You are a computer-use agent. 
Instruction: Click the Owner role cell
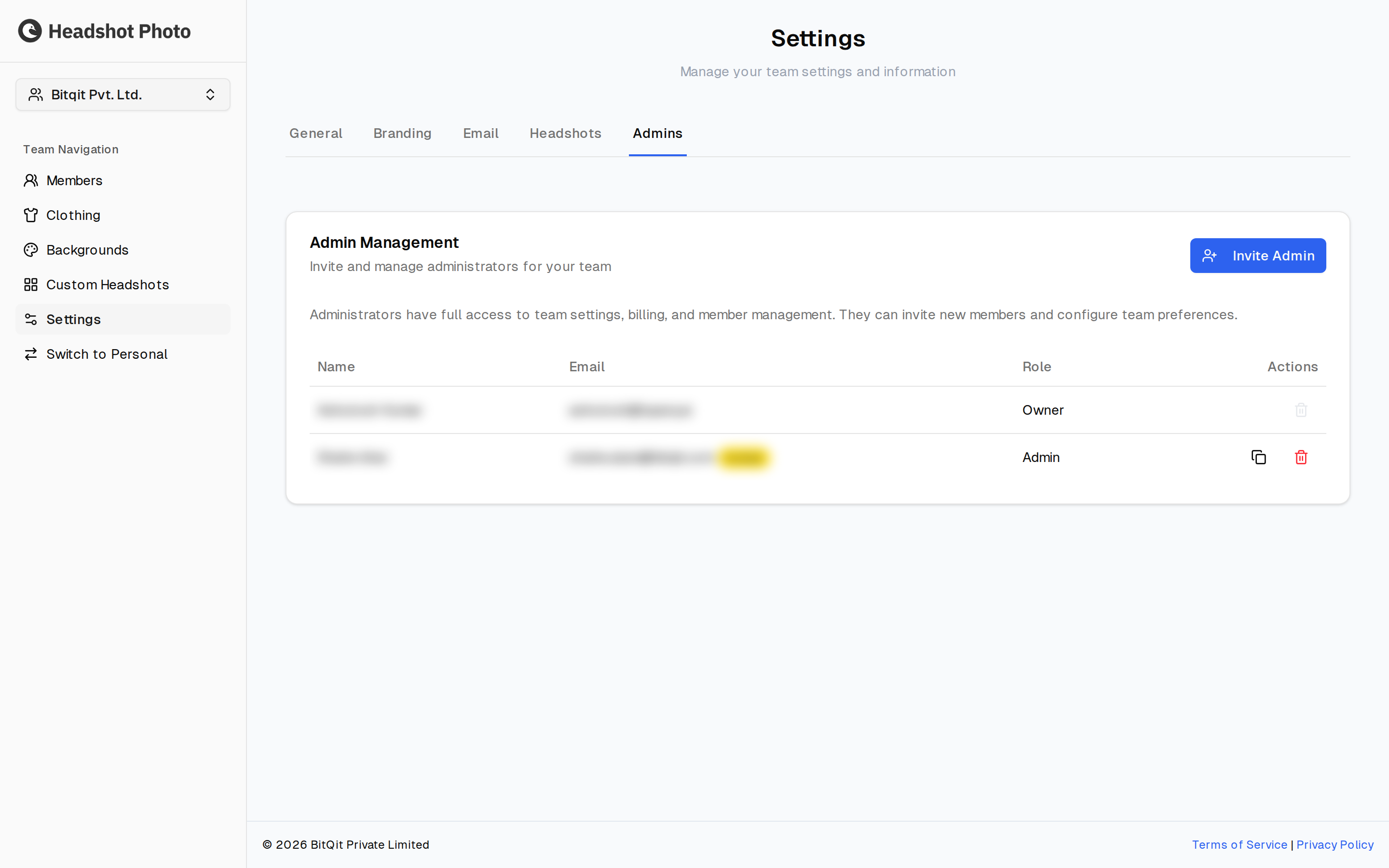1043,410
